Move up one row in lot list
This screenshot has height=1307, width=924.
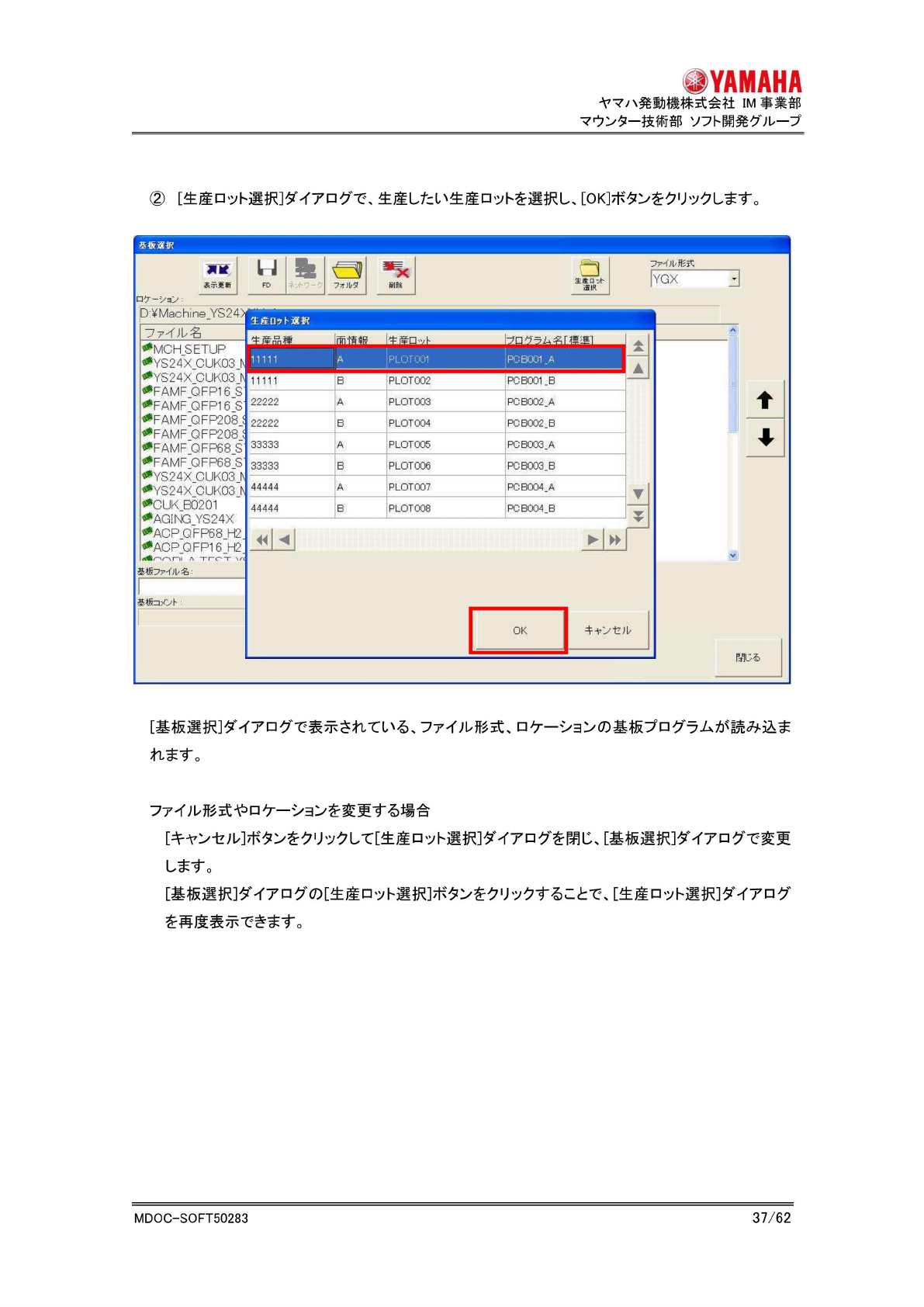click(x=638, y=368)
